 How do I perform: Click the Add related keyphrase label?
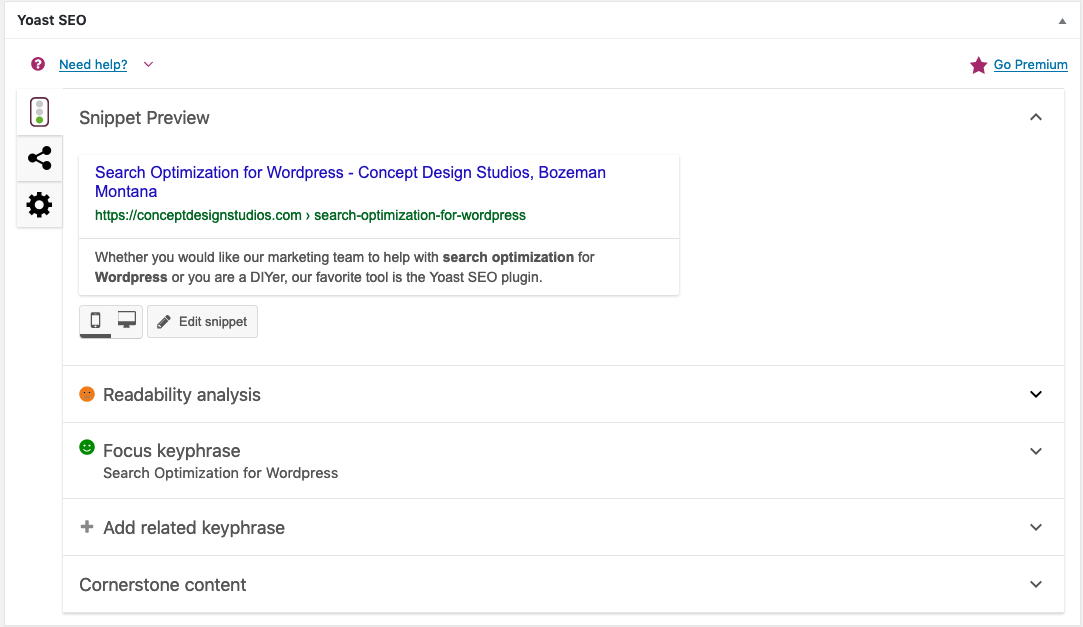tap(194, 528)
